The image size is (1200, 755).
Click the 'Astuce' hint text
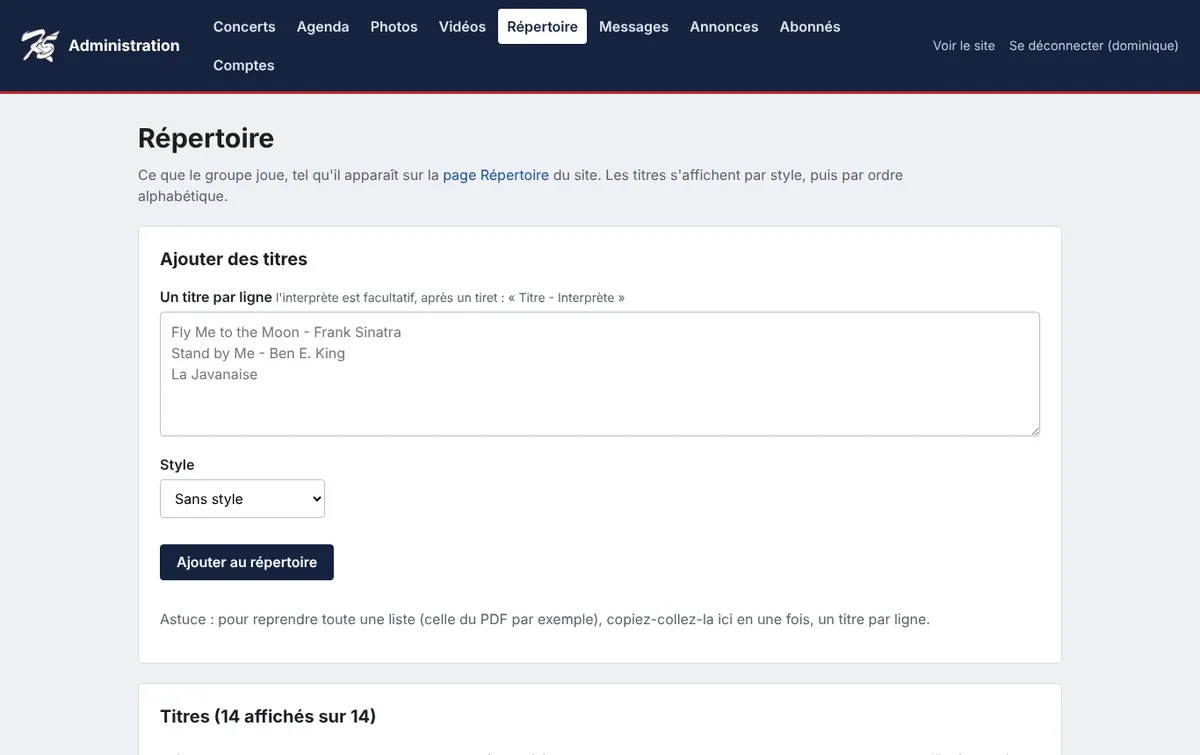pyautogui.click(x=545, y=619)
